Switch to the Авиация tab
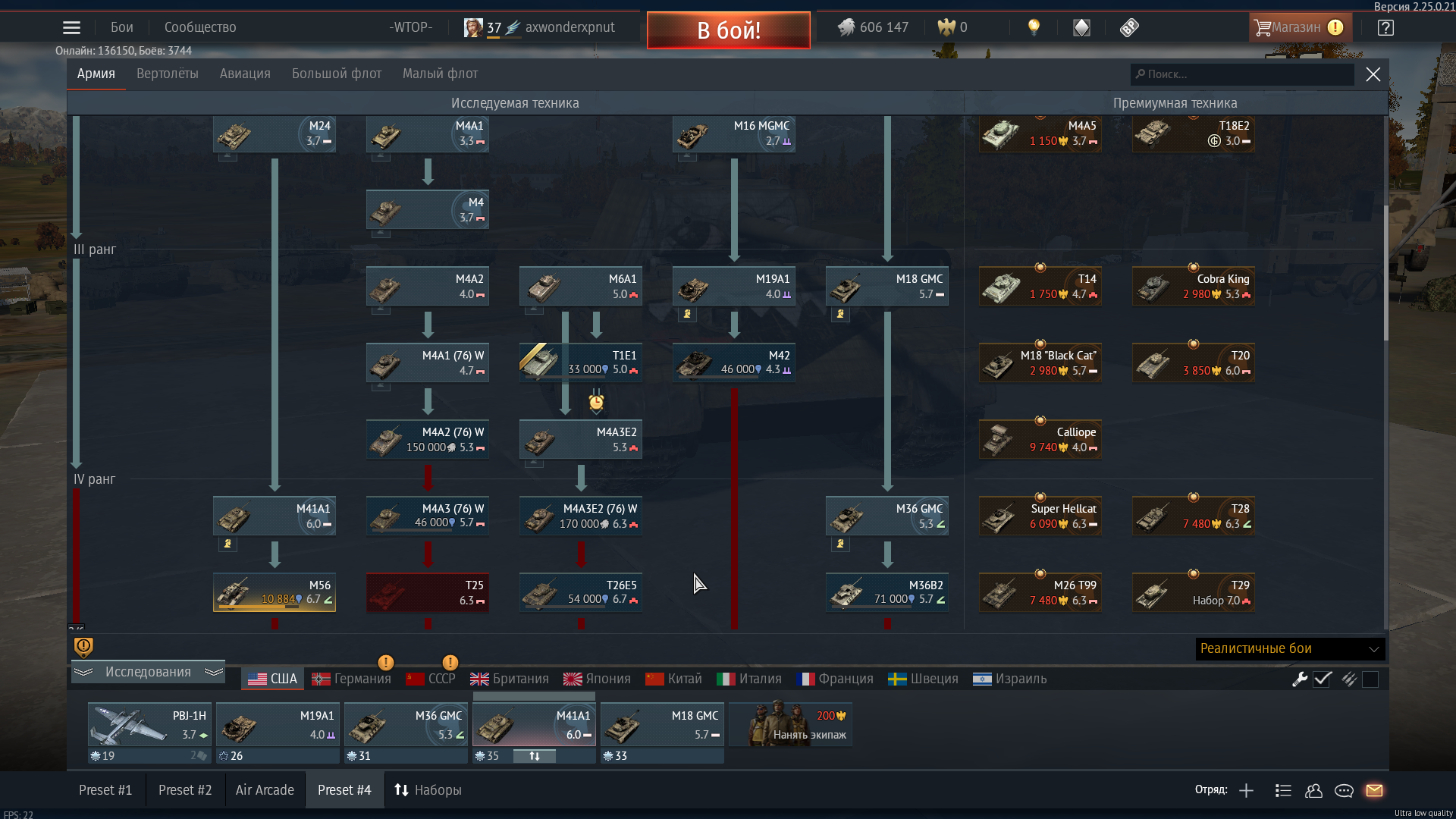1456x819 pixels. coord(245,74)
